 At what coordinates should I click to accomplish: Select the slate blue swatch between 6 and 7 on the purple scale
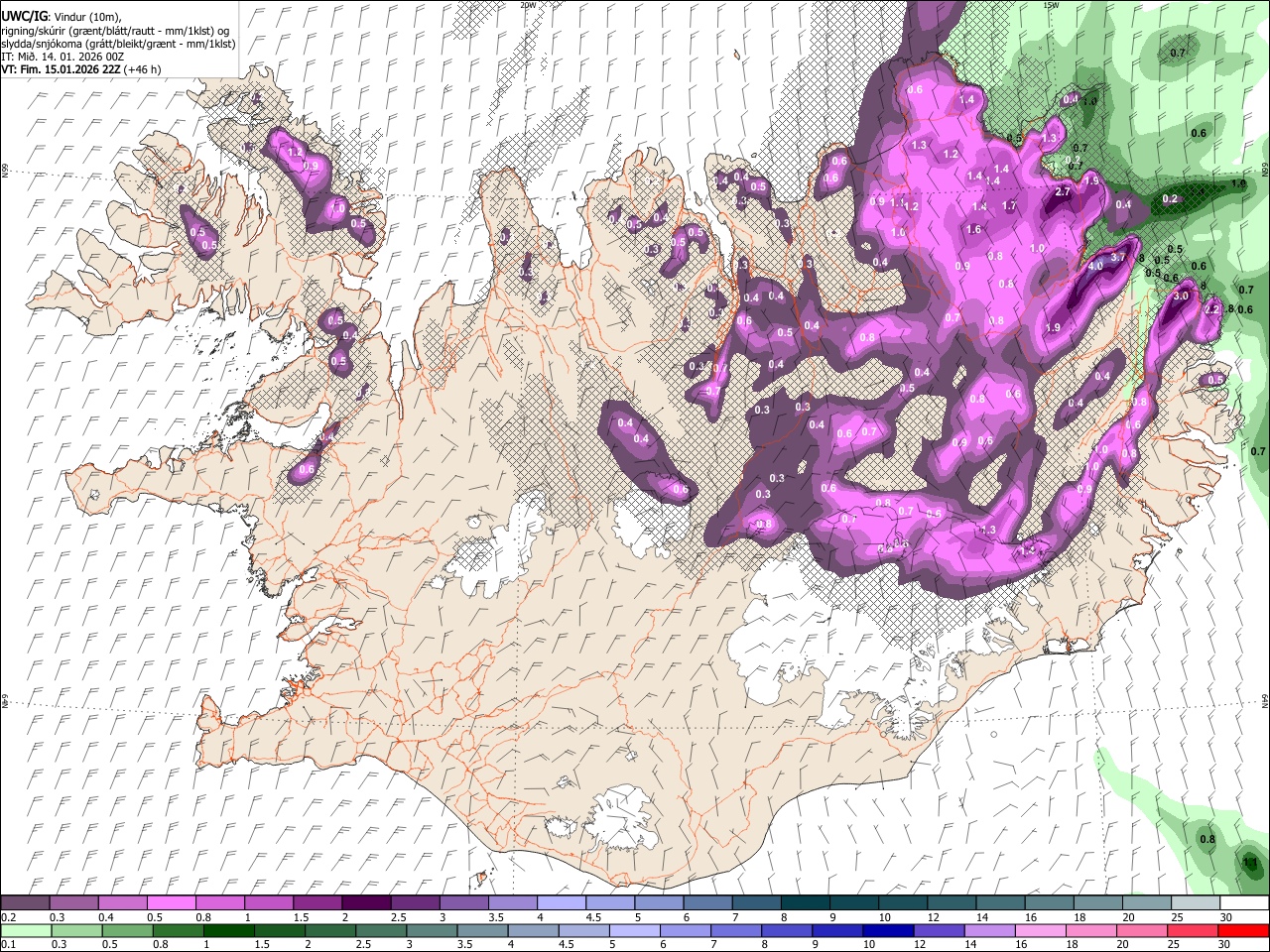[709, 903]
